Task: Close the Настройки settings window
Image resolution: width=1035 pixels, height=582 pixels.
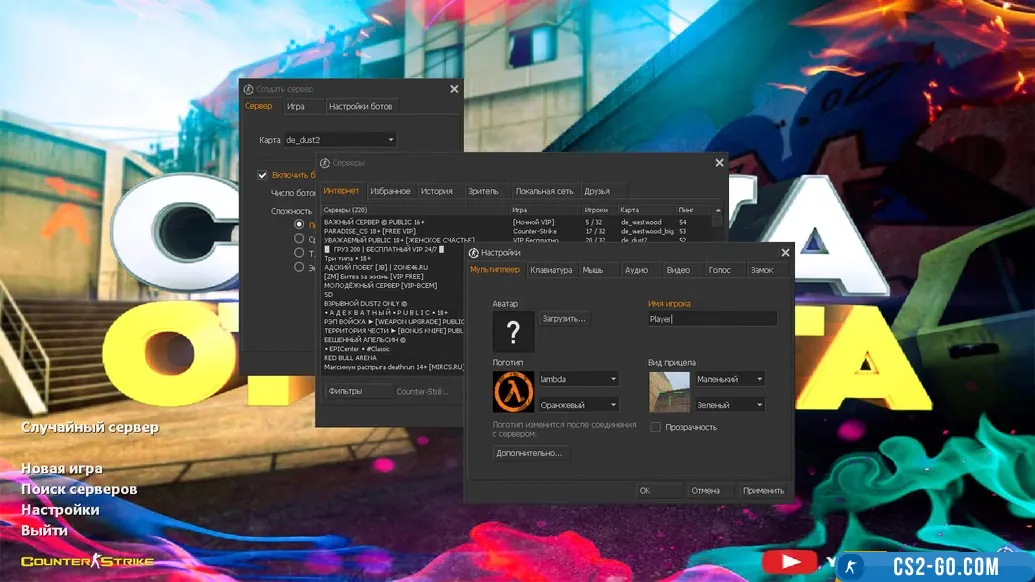Action: click(785, 253)
